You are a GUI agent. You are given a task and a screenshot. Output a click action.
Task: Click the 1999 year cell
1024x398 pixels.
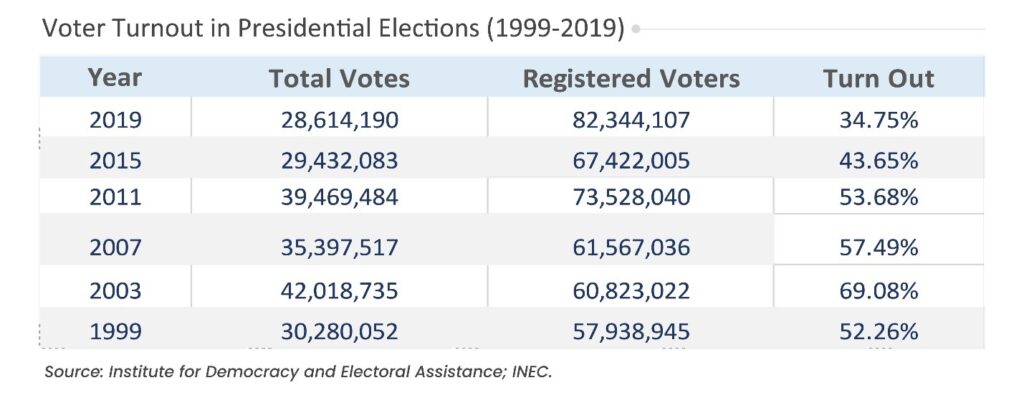[x=115, y=331]
